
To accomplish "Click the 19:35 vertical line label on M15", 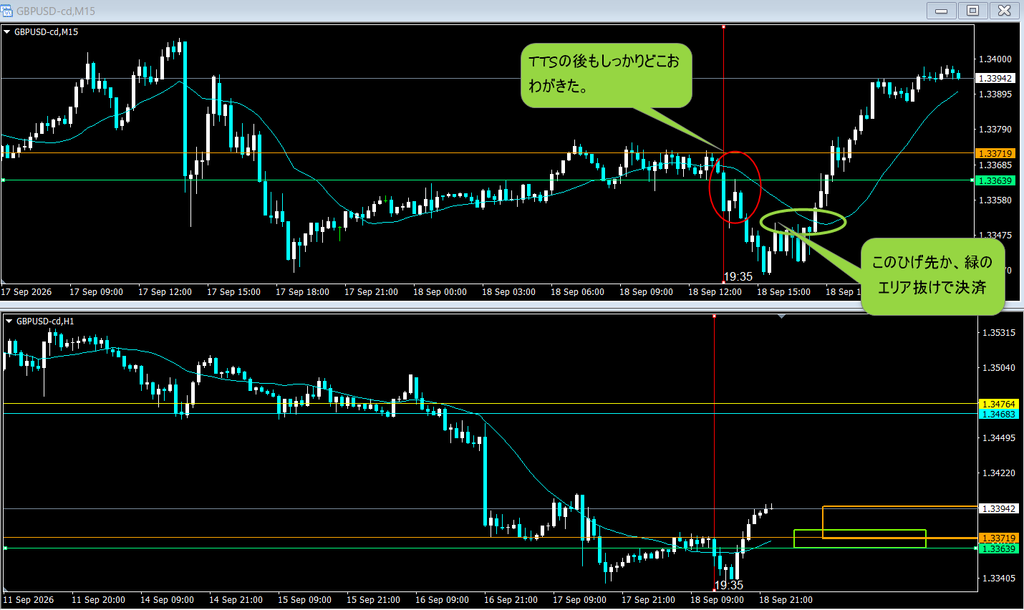I will [738, 277].
